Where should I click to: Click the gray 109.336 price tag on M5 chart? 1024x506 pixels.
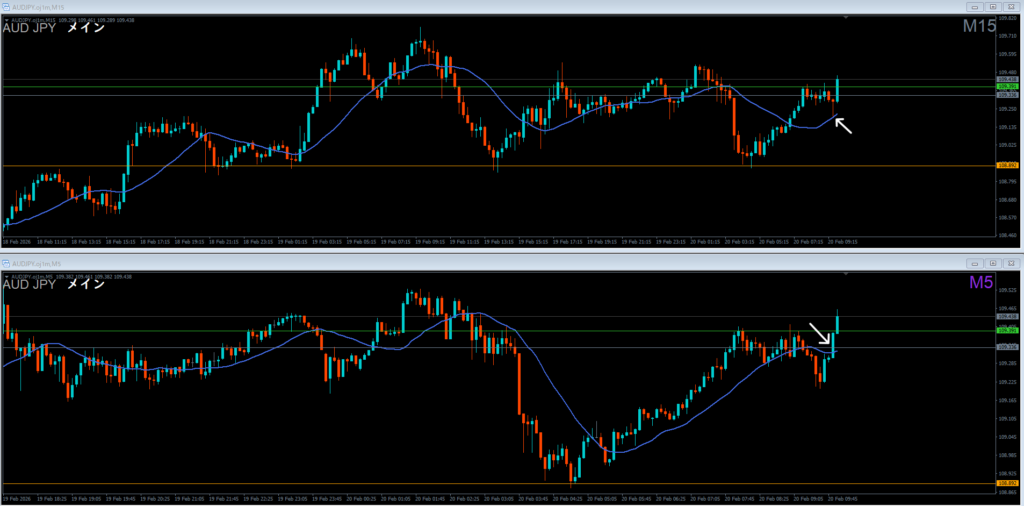pos(1008,347)
